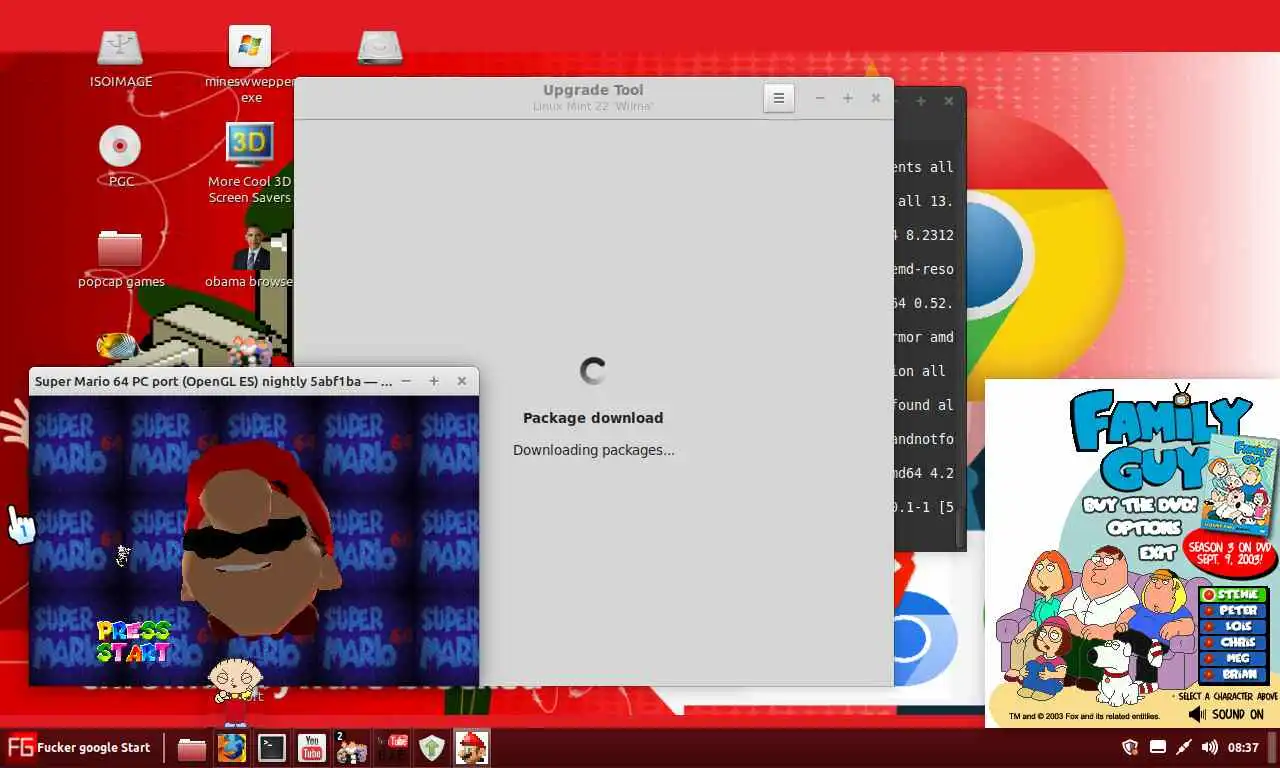This screenshot has width=1280, height=768.
Task: Minimize the Super Mario 64 window
Action: (406, 381)
